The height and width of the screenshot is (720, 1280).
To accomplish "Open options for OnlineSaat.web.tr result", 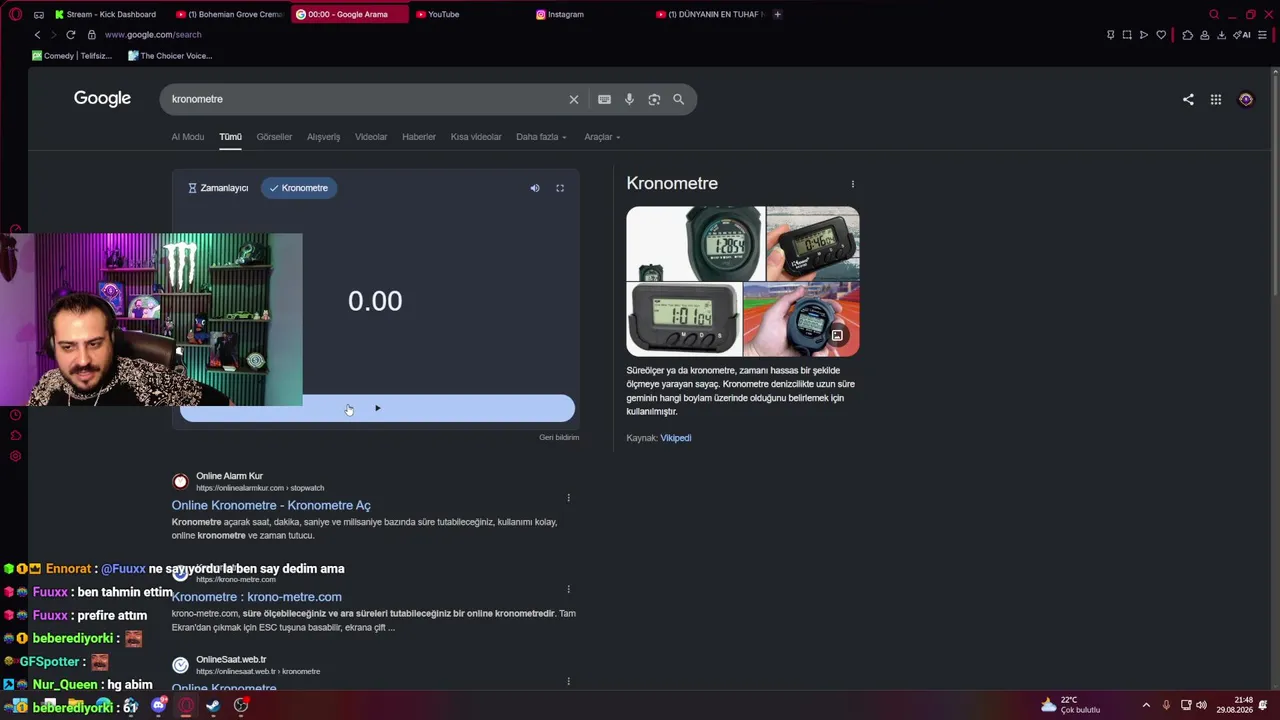I will tap(569, 682).
